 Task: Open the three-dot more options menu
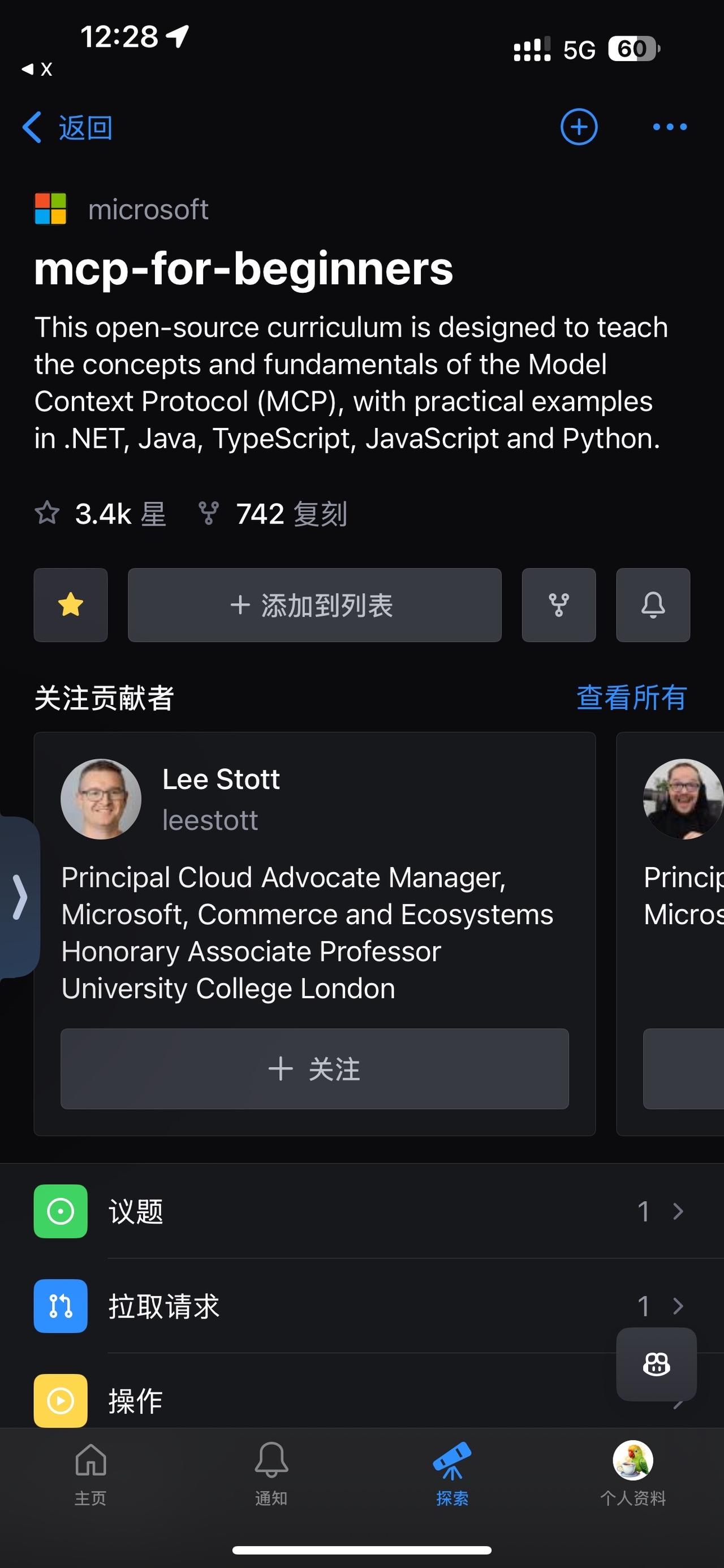(x=670, y=127)
